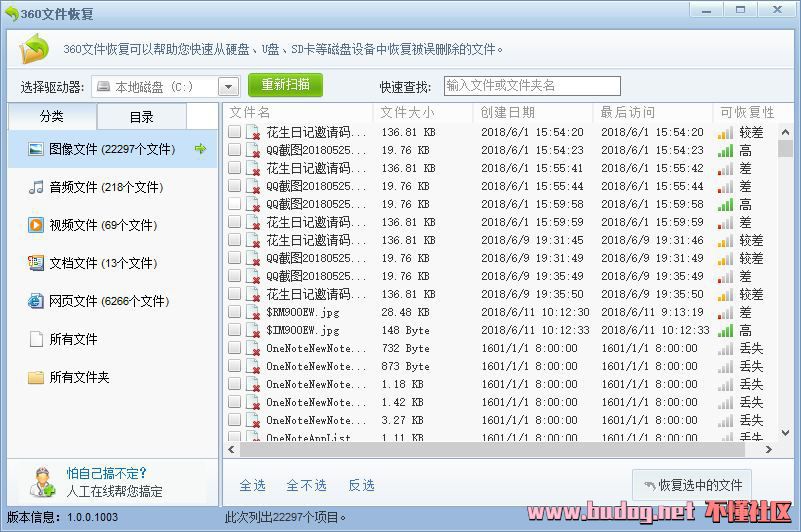Open the video files category icon
Image resolution: width=801 pixels, height=532 pixels.
pyautogui.click(x=36, y=225)
